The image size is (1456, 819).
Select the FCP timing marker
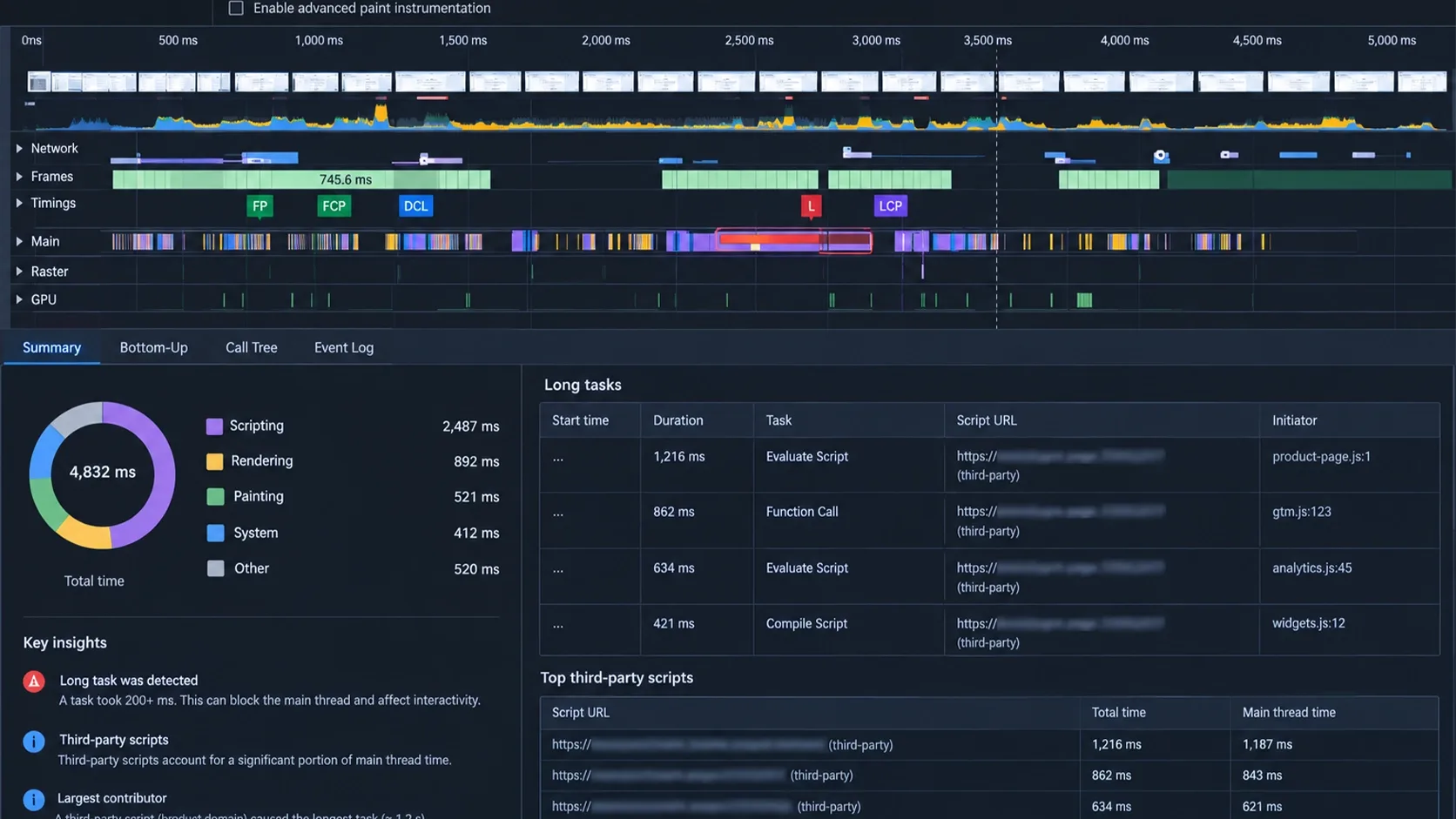(x=334, y=206)
